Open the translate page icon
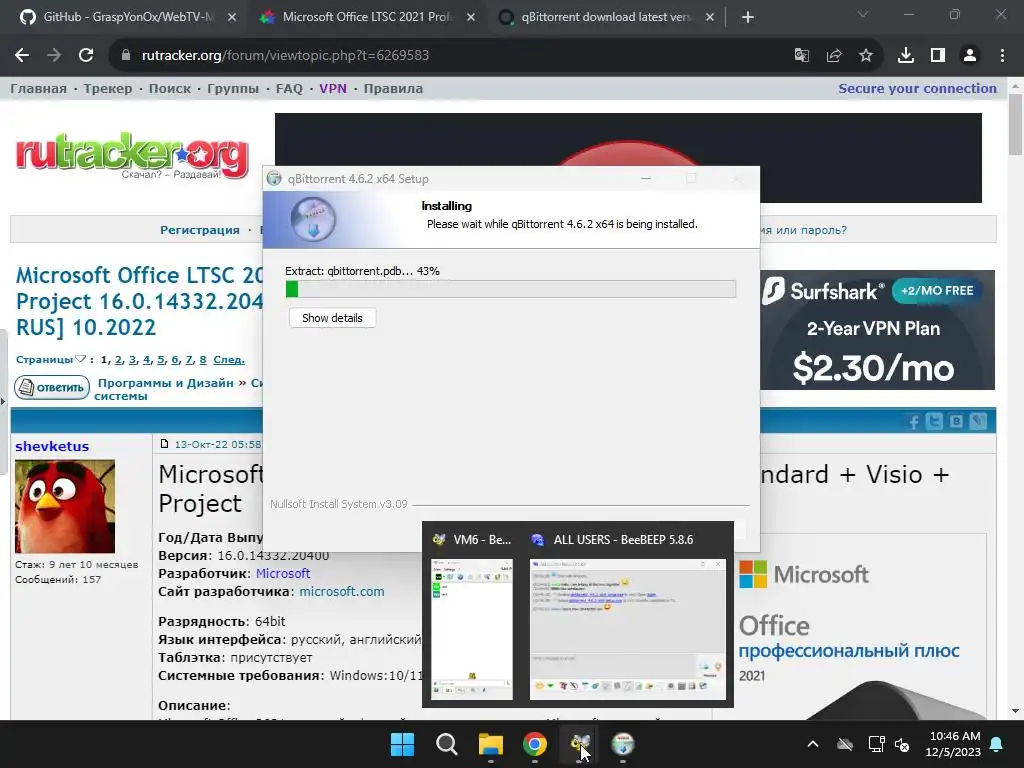 801,56
